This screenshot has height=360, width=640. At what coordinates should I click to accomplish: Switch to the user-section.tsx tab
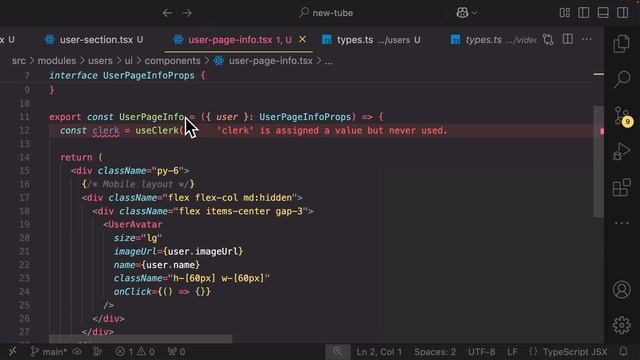tap(94, 40)
